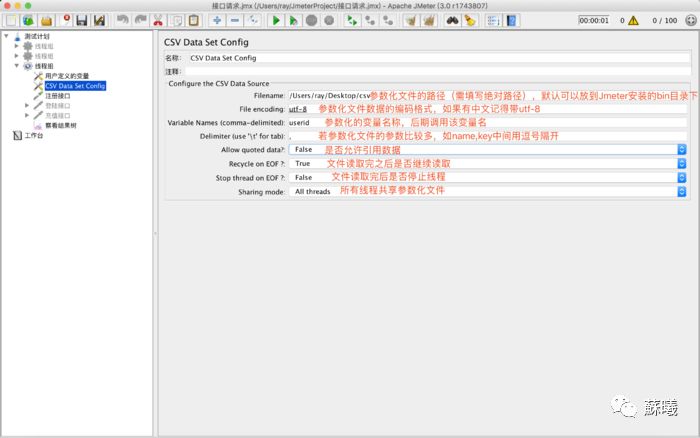Redo the last undone change
Image resolution: width=700 pixels, height=438 pixels.
pos(140,21)
